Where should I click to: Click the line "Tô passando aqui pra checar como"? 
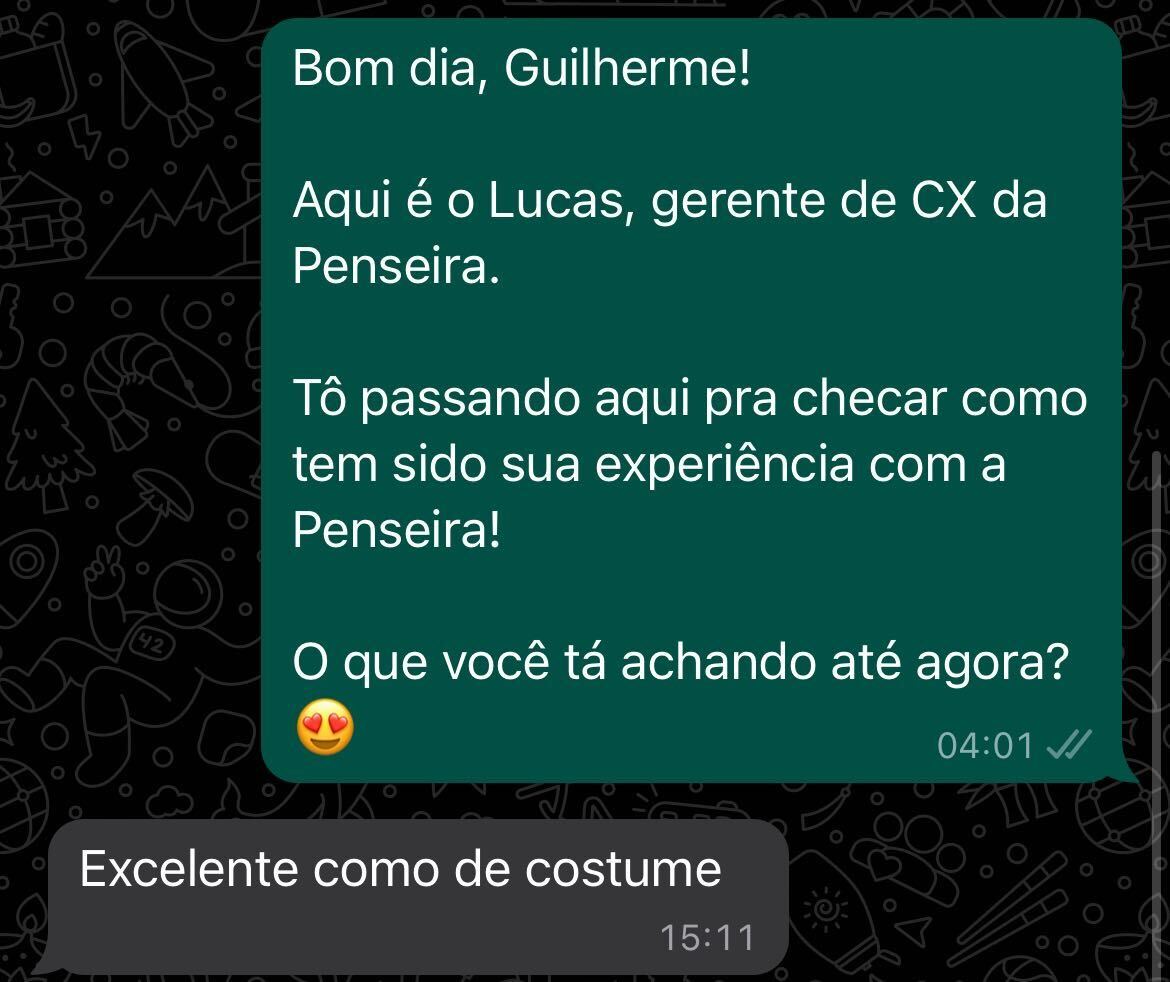point(690,399)
